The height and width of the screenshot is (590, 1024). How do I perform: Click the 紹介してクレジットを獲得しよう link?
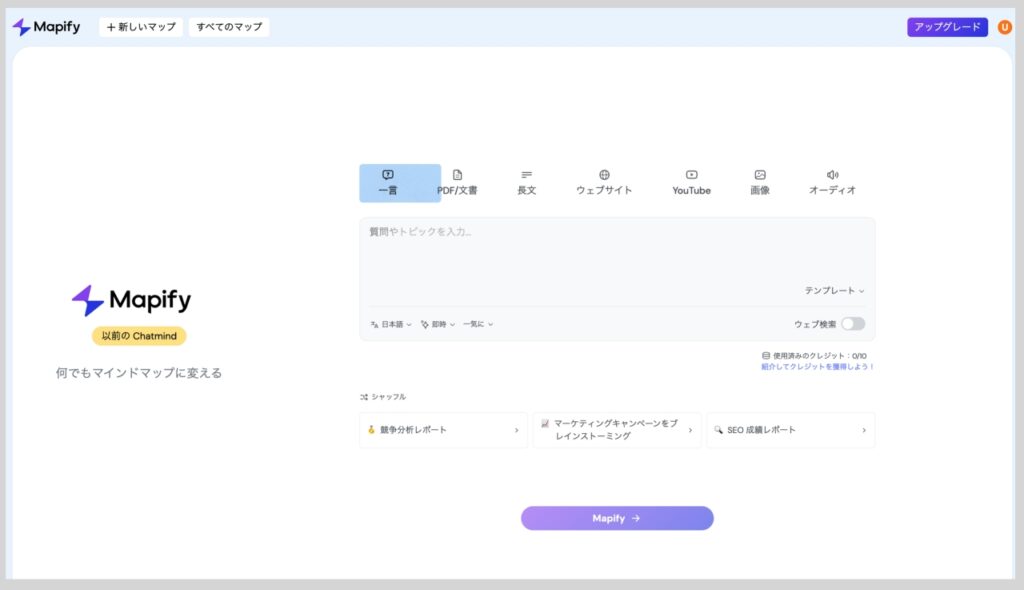[817, 367]
